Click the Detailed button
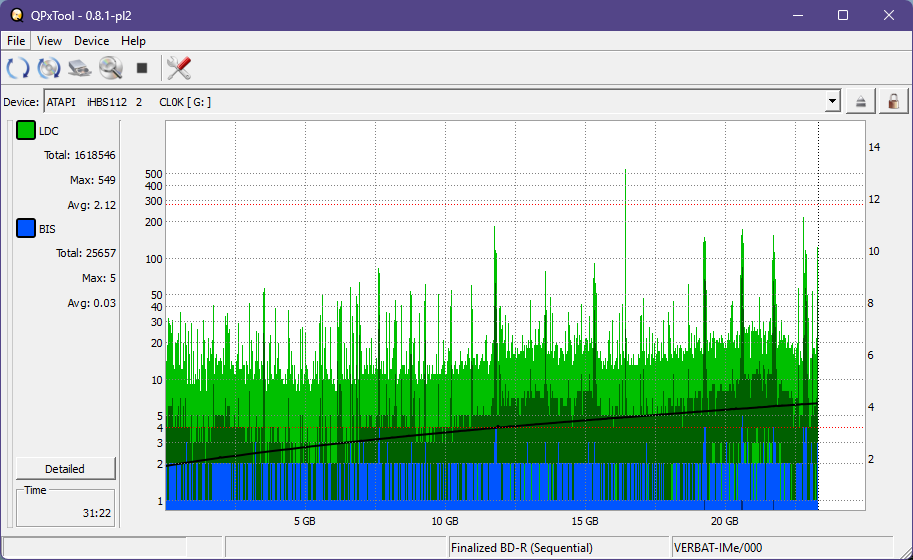Viewport: 913px width, 560px height. click(x=65, y=469)
